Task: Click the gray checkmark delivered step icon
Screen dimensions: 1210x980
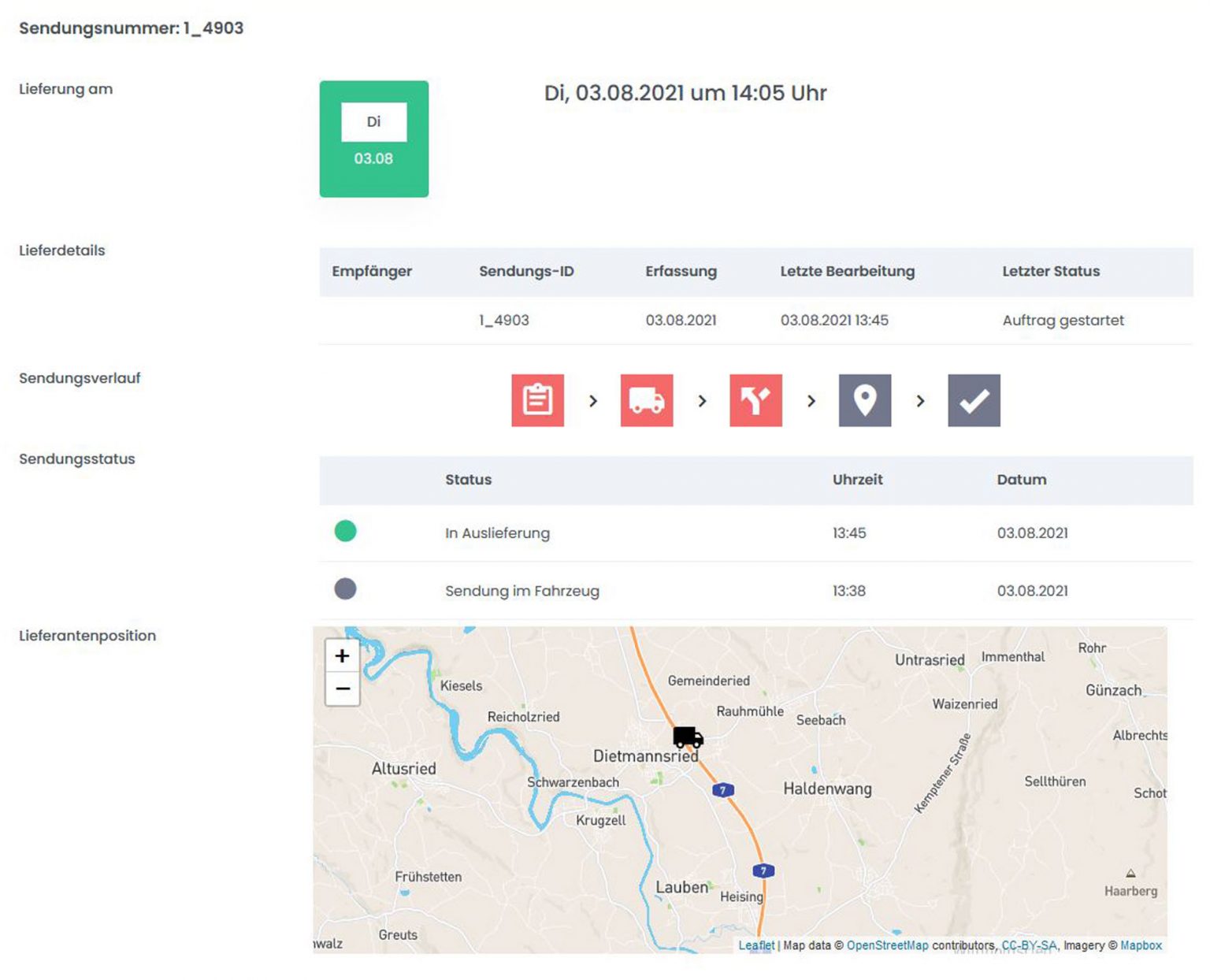Action: point(974,400)
